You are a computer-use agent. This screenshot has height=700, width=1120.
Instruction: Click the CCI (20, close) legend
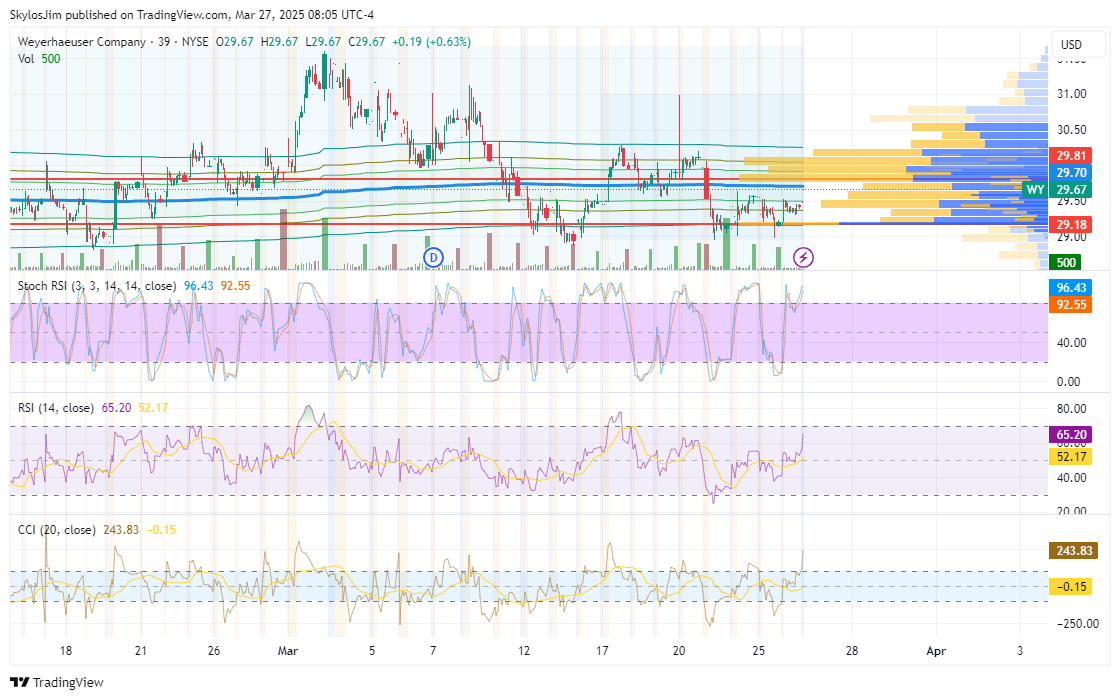click(57, 529)
